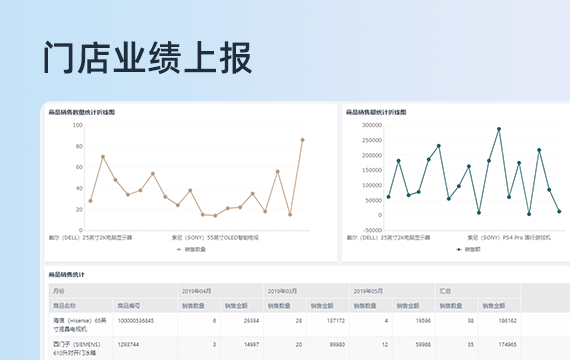The height and width of the screenshot is (360, 570).
Task: Click the 2019年03月 column header
Action: pos(306,291)
